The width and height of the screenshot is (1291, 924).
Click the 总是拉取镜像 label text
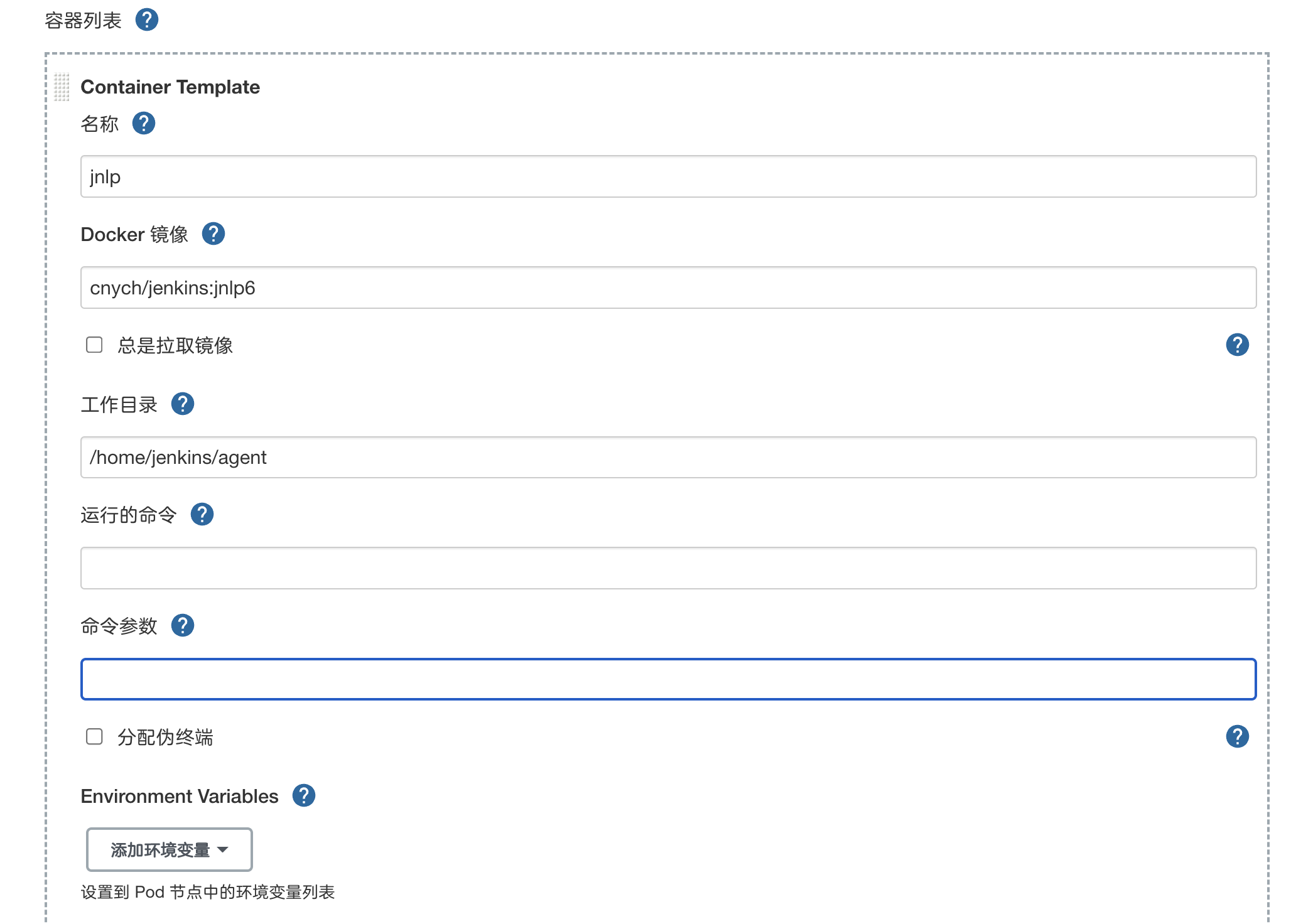pyautogui.click(x=175, y=345)
